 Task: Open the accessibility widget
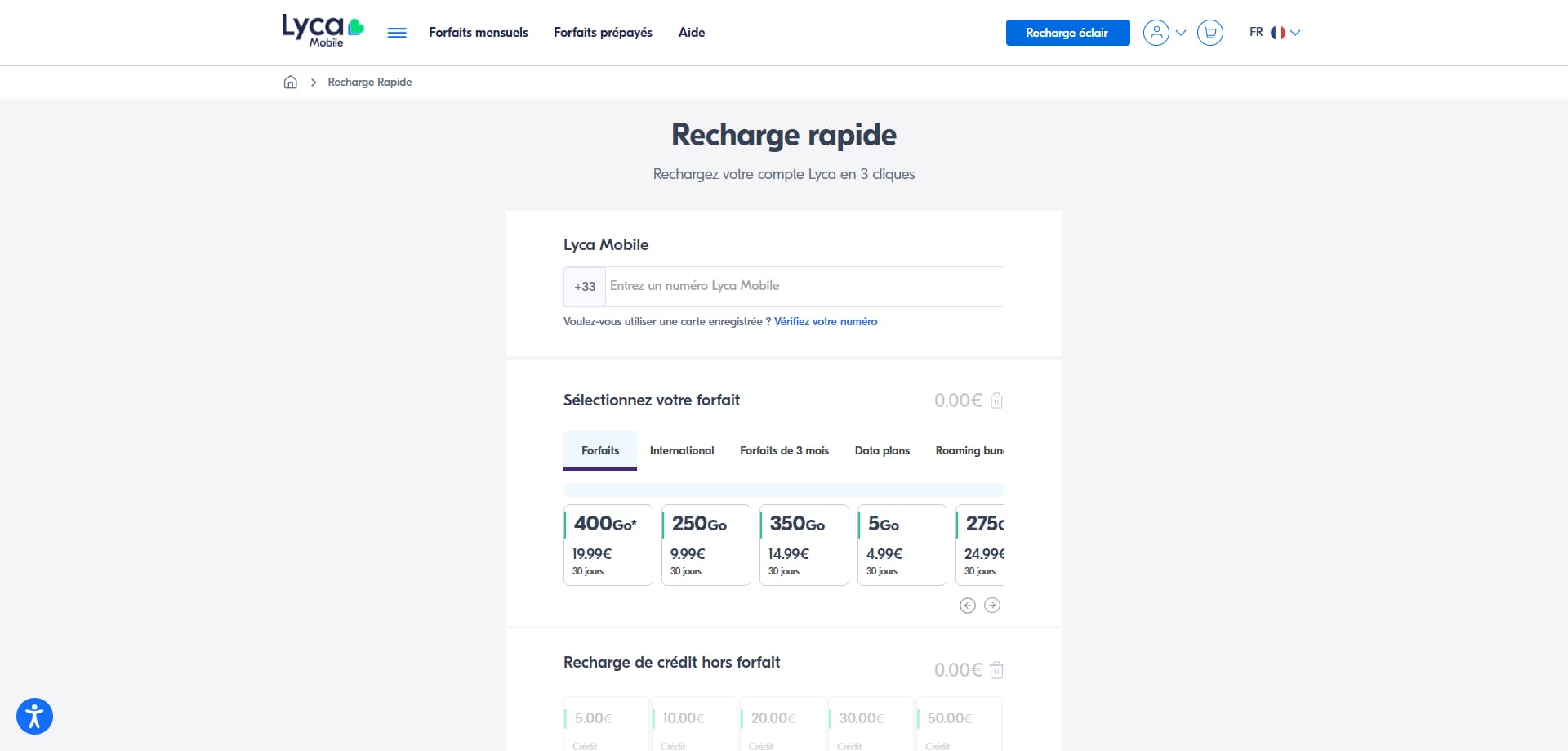pos(34,717)
